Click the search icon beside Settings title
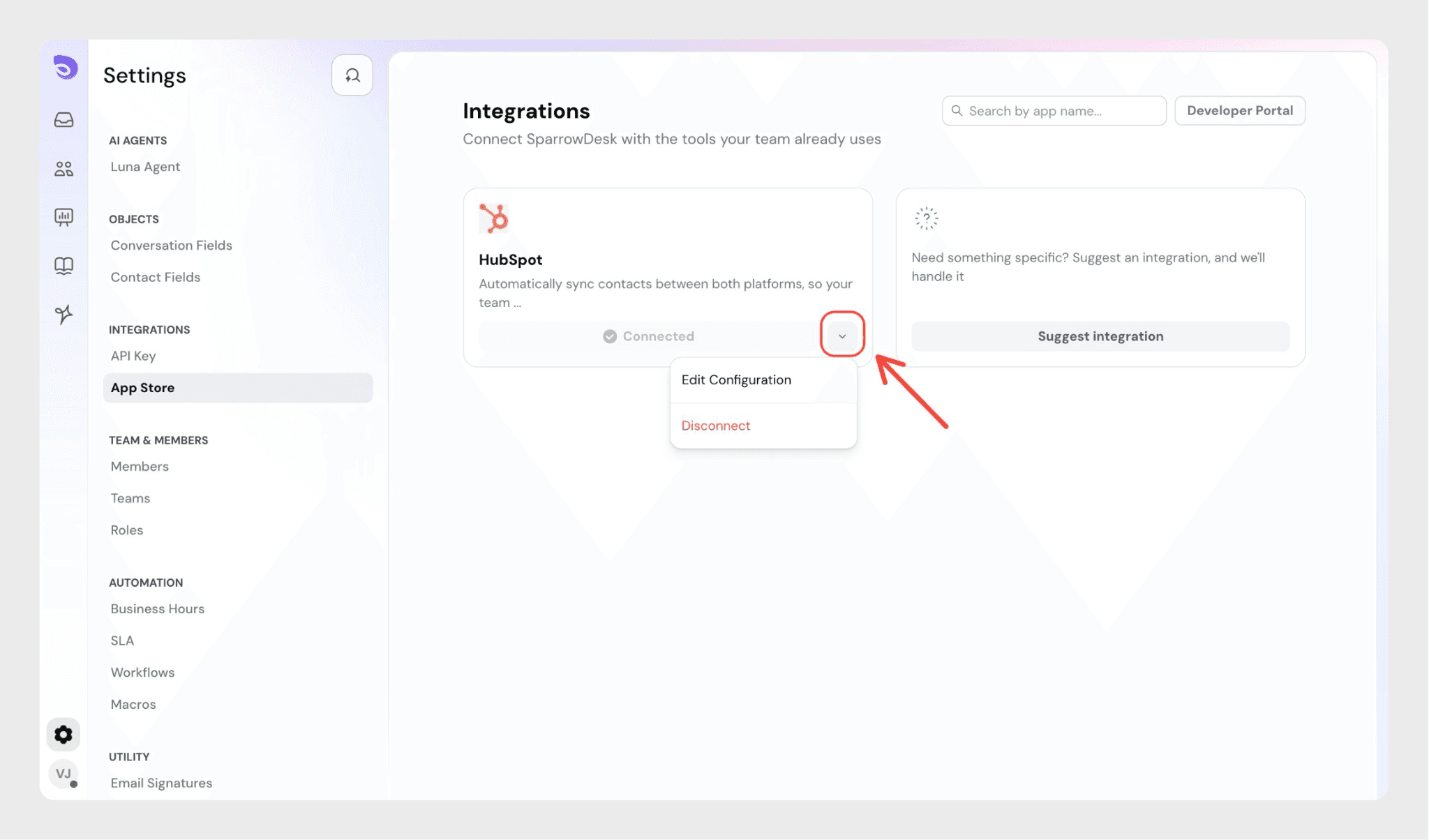Image resolution: width=1429 pixels, height=840 pixels. click(352, 75)
